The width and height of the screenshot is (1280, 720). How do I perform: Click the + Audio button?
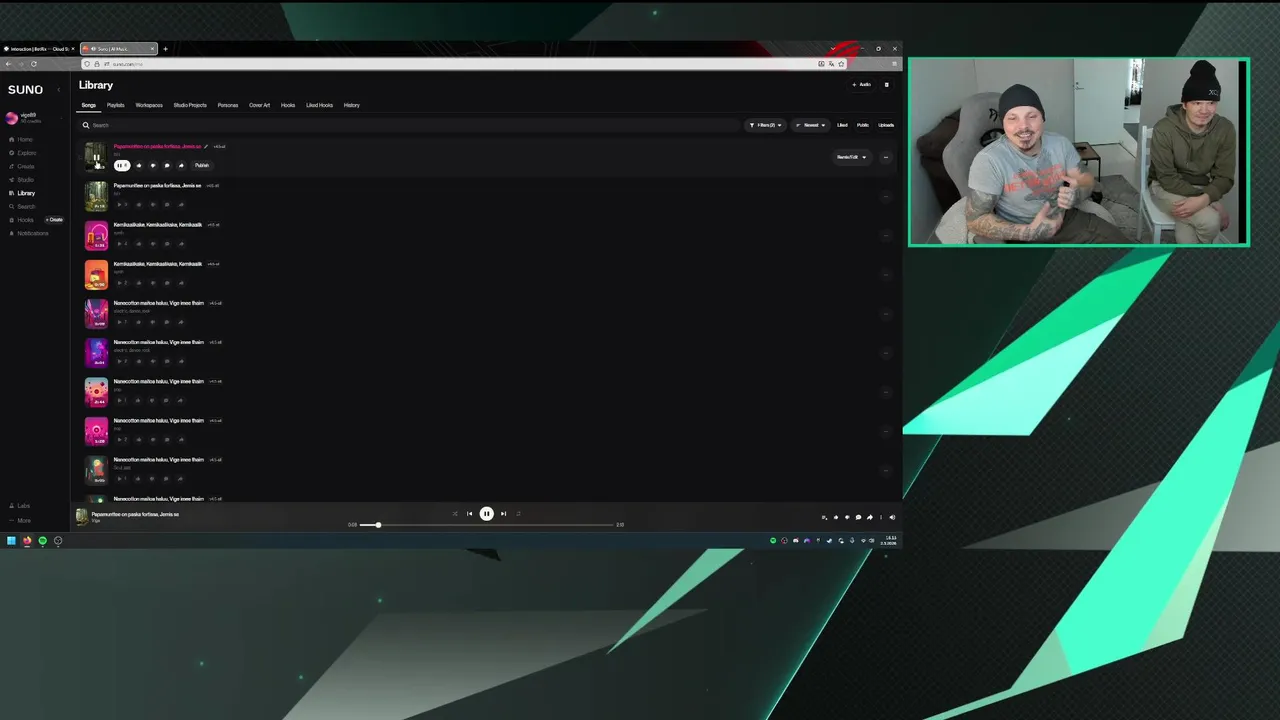(861, 85)
